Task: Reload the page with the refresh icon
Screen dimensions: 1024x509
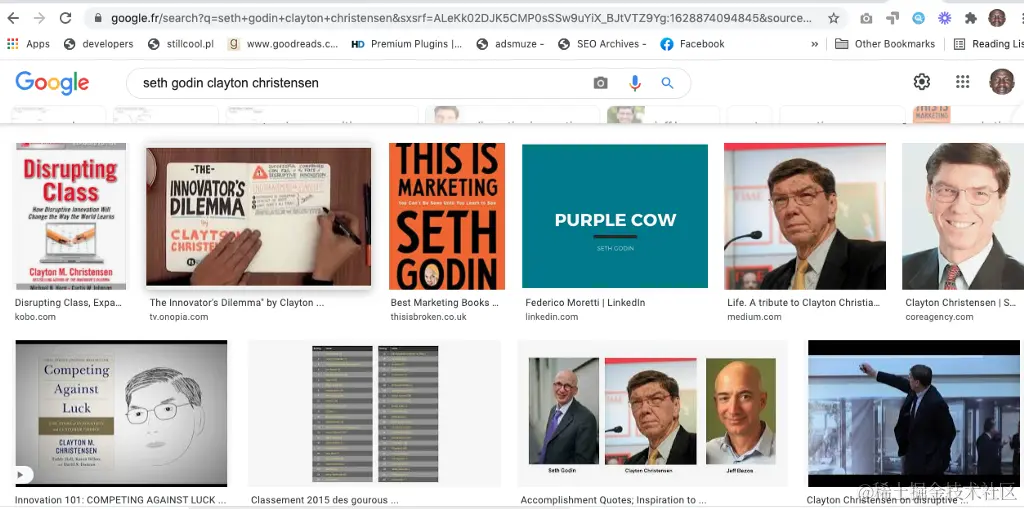Action: tap(65, 18)
